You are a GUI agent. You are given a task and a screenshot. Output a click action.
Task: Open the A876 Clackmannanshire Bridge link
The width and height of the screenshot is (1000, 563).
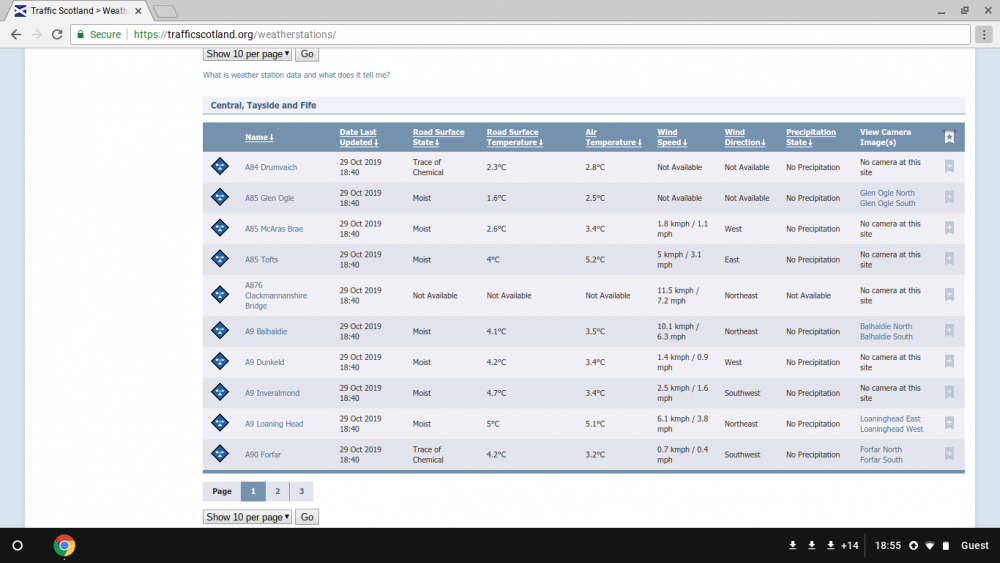[276, 295]
